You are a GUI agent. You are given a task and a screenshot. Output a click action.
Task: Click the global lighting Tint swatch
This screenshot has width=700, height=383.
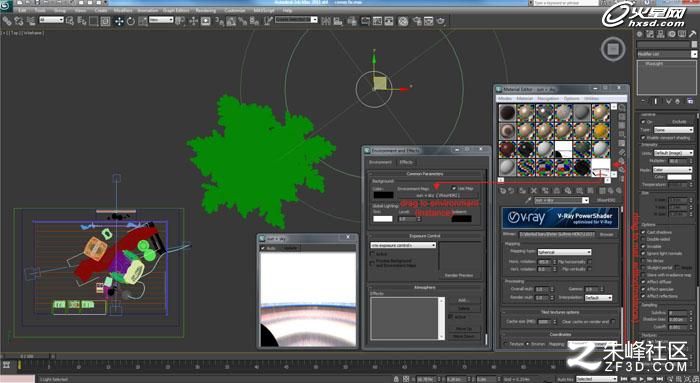(x=383, y=219)
